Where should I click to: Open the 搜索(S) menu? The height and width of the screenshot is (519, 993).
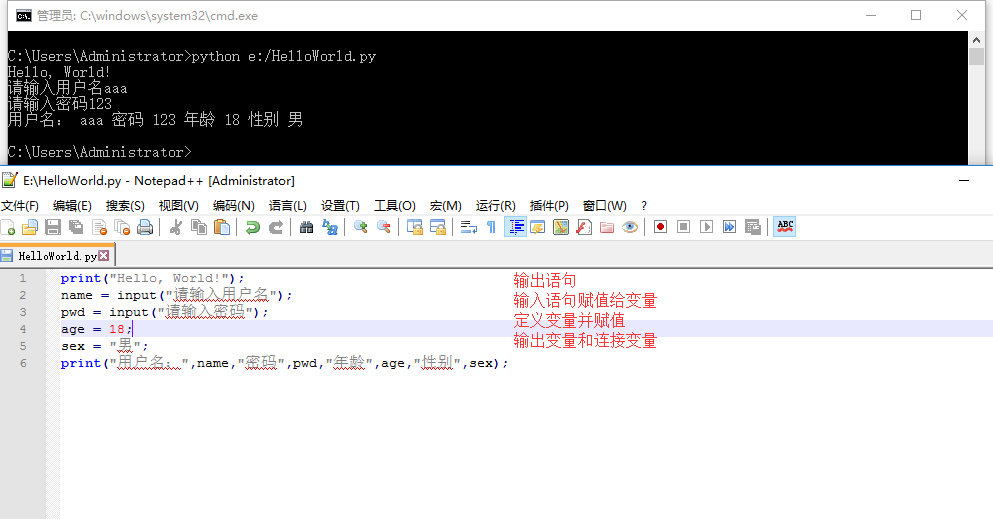click(125, 206)
